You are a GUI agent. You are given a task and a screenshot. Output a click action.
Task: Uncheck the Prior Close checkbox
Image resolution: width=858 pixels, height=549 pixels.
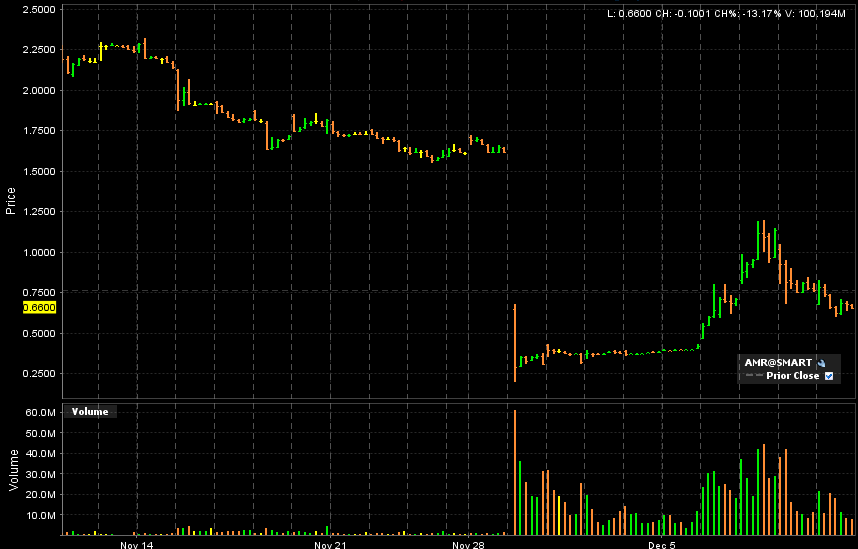[x=829, y=376]
